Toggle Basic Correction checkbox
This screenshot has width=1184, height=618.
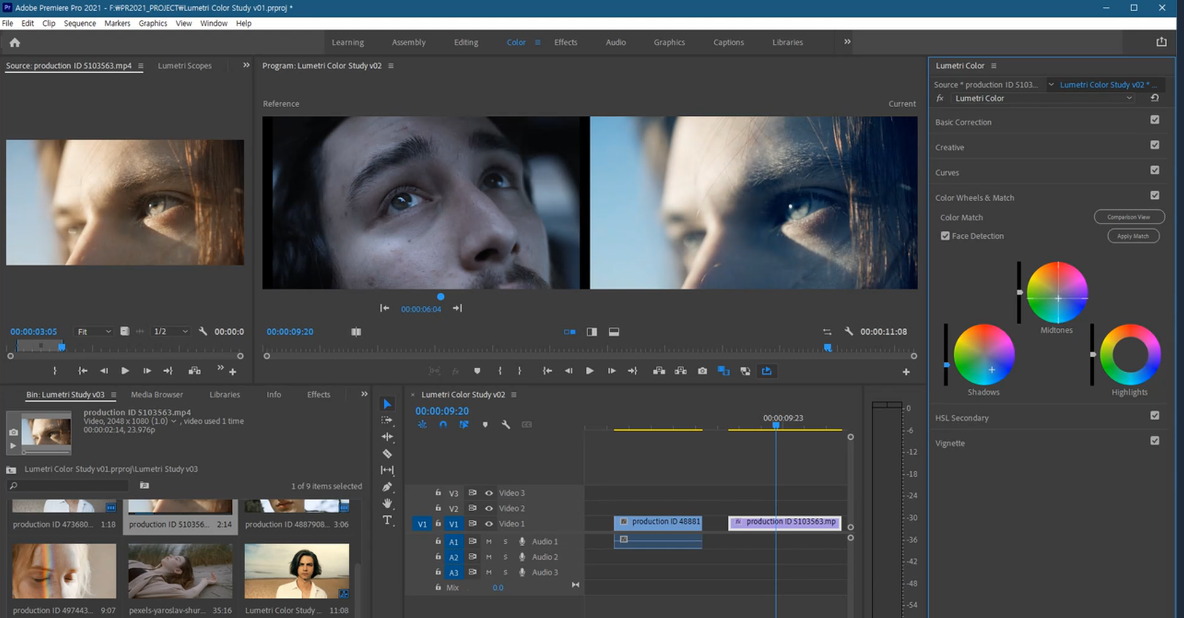(x=1155, y=119)
